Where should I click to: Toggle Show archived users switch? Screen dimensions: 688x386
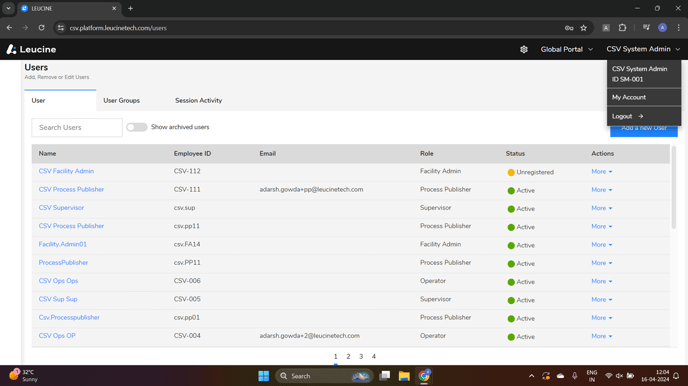coord(136,127)
